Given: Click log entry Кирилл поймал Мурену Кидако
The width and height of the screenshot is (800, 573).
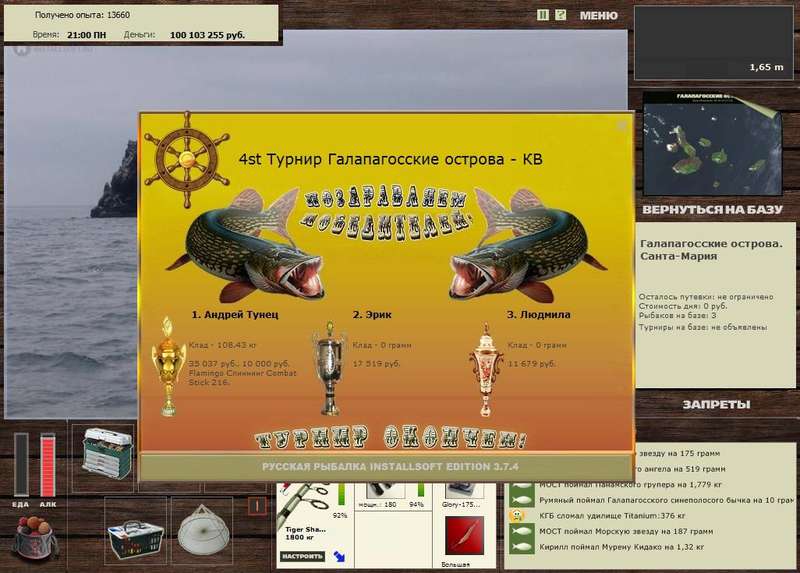Looking at the screenshot, I should (x=621, y=547).
